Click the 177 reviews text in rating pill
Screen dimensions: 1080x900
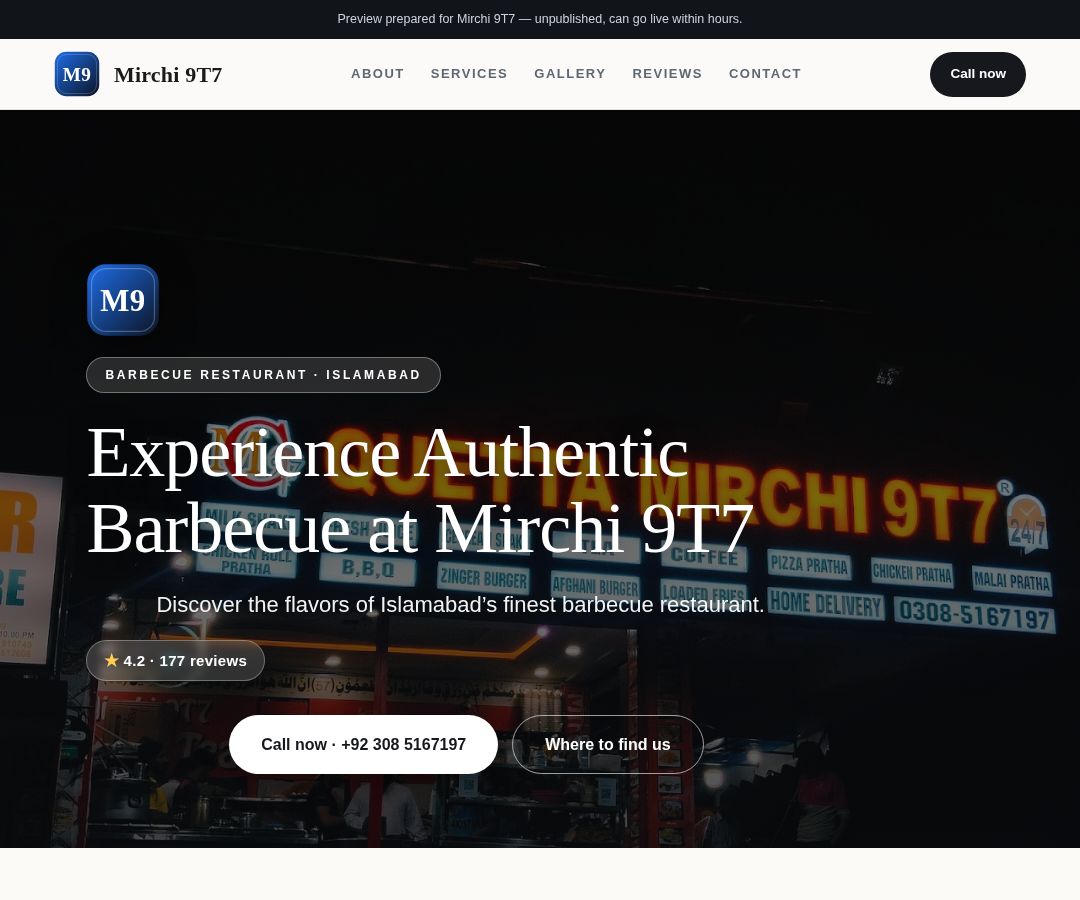(x=202, y=661)
